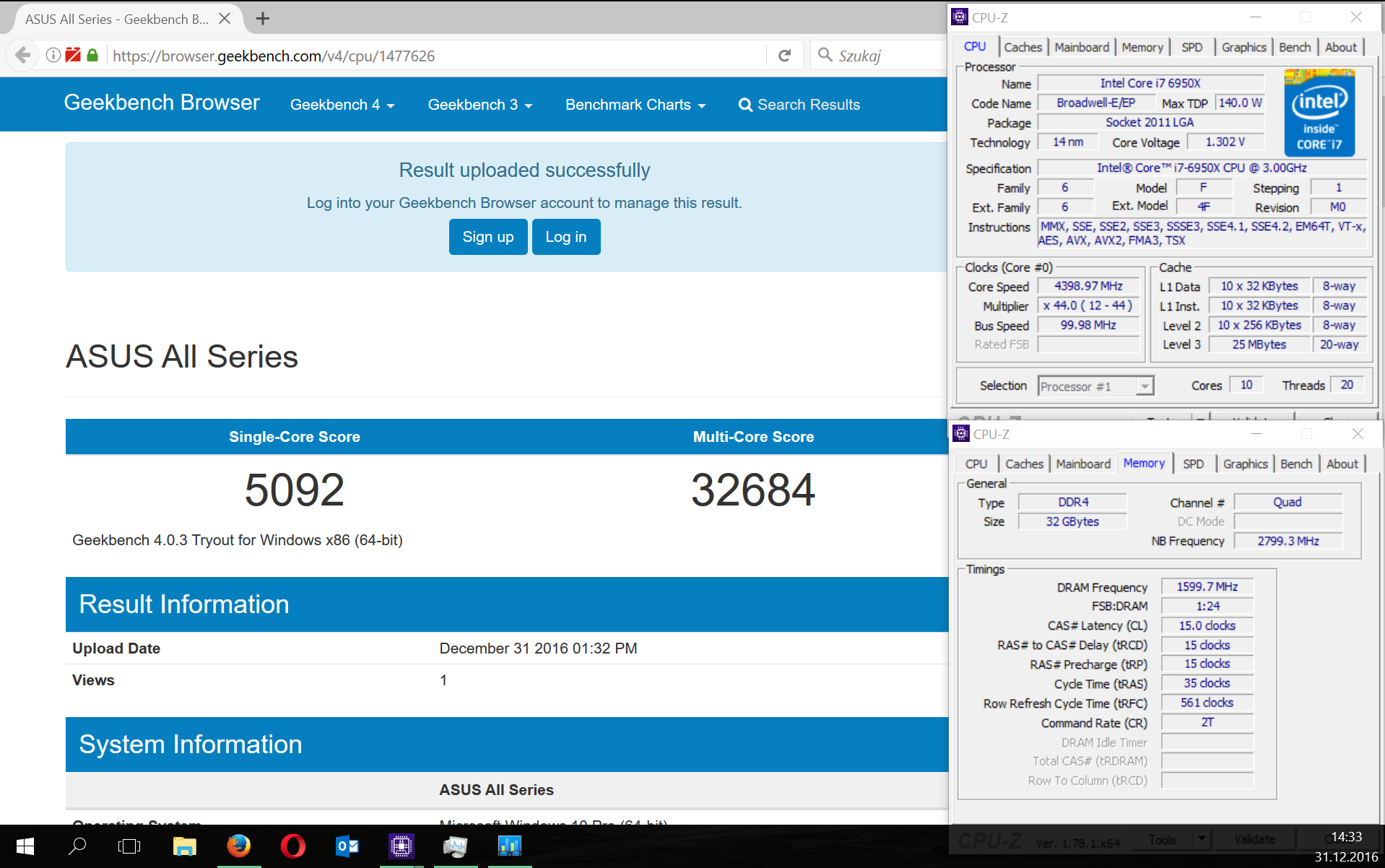The width and height of the screenshot is (1385, 868).
Task: Select Caches tab in upper CPU-Z window
Action: tap(1023, 47)
